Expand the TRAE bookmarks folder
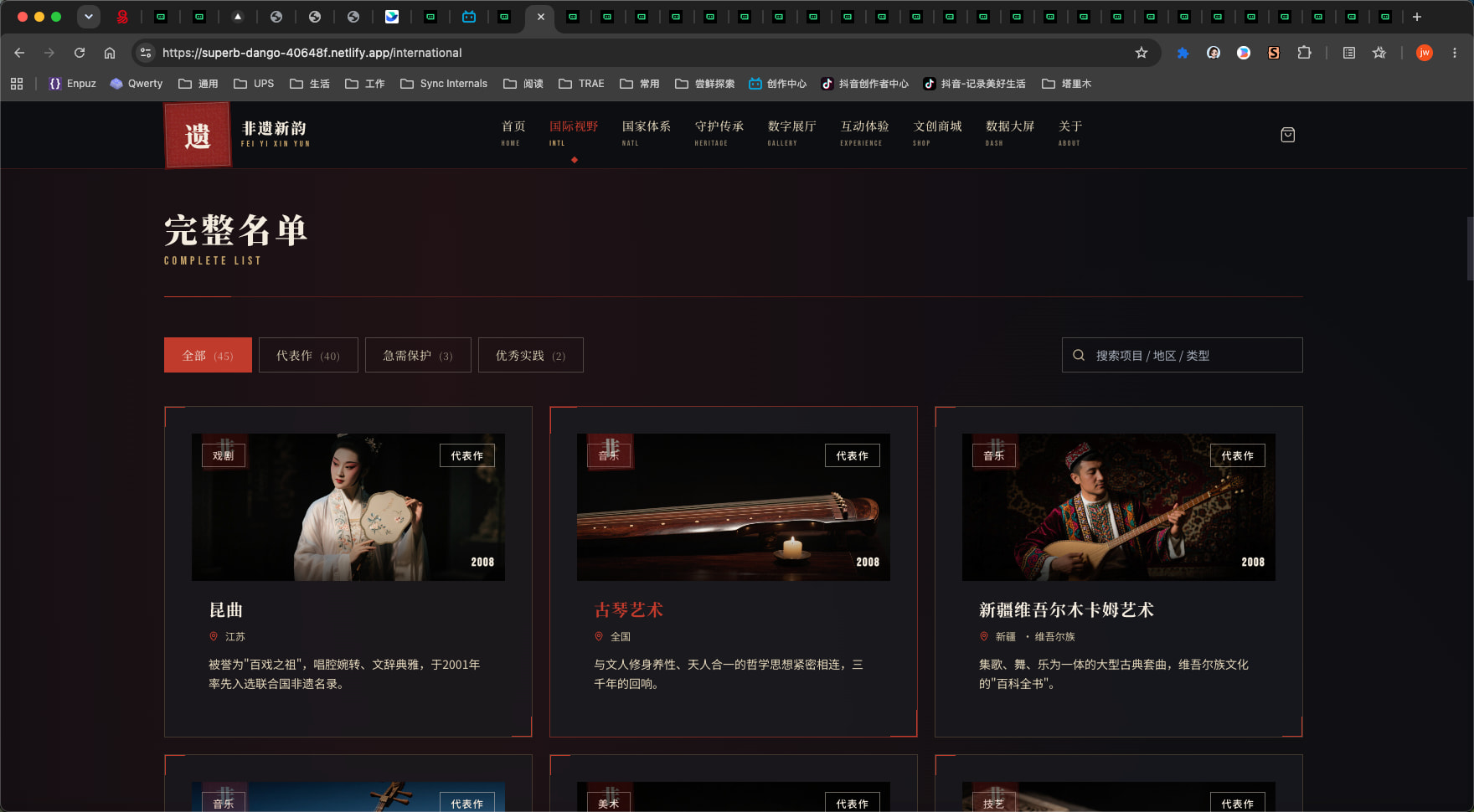Viewport: 1474px width, 812px height. [x=581, y=84]
